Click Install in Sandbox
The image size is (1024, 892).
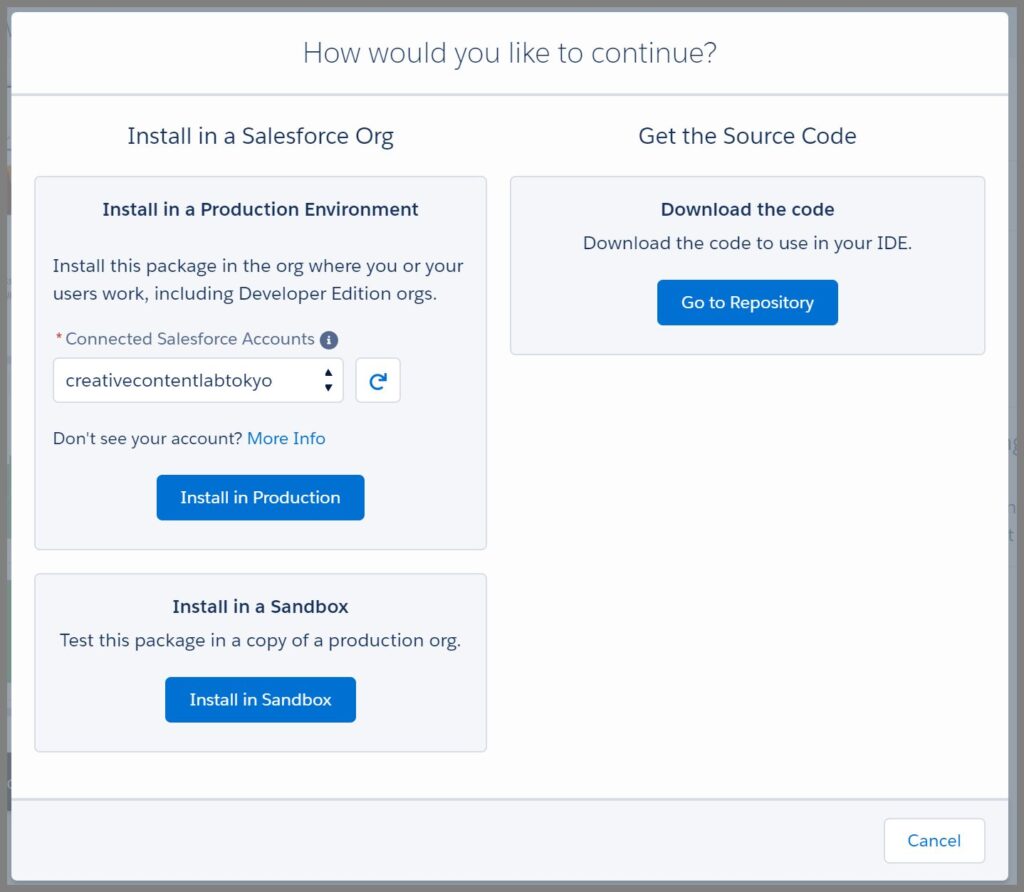[x=260, y=700]
